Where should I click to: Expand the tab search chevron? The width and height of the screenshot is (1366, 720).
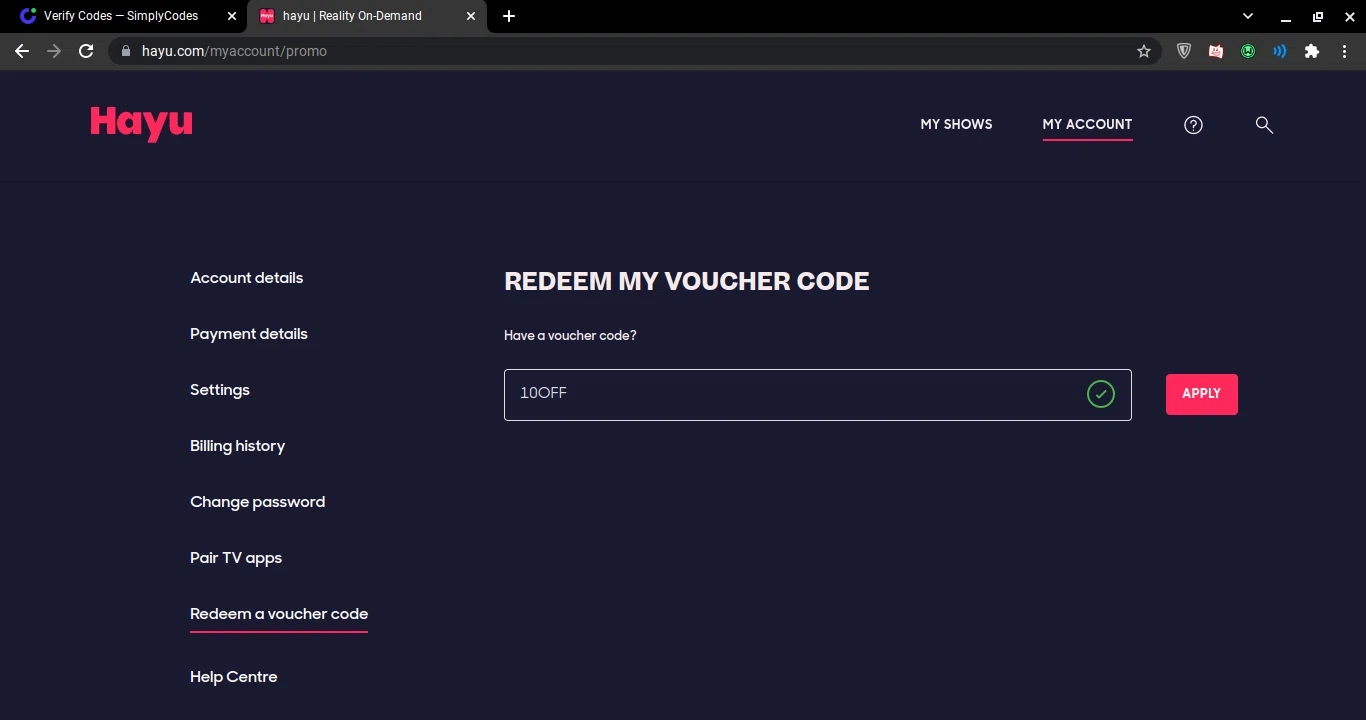point(1248,16)
